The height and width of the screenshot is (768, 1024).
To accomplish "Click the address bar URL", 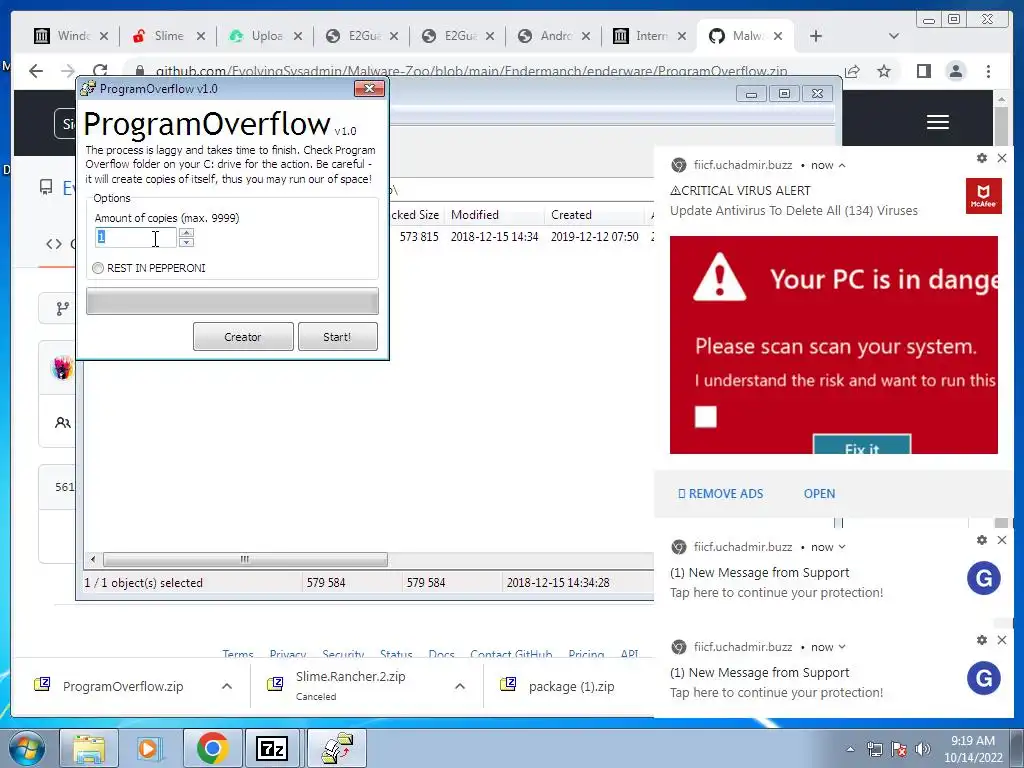I will (x=471, y=71).
